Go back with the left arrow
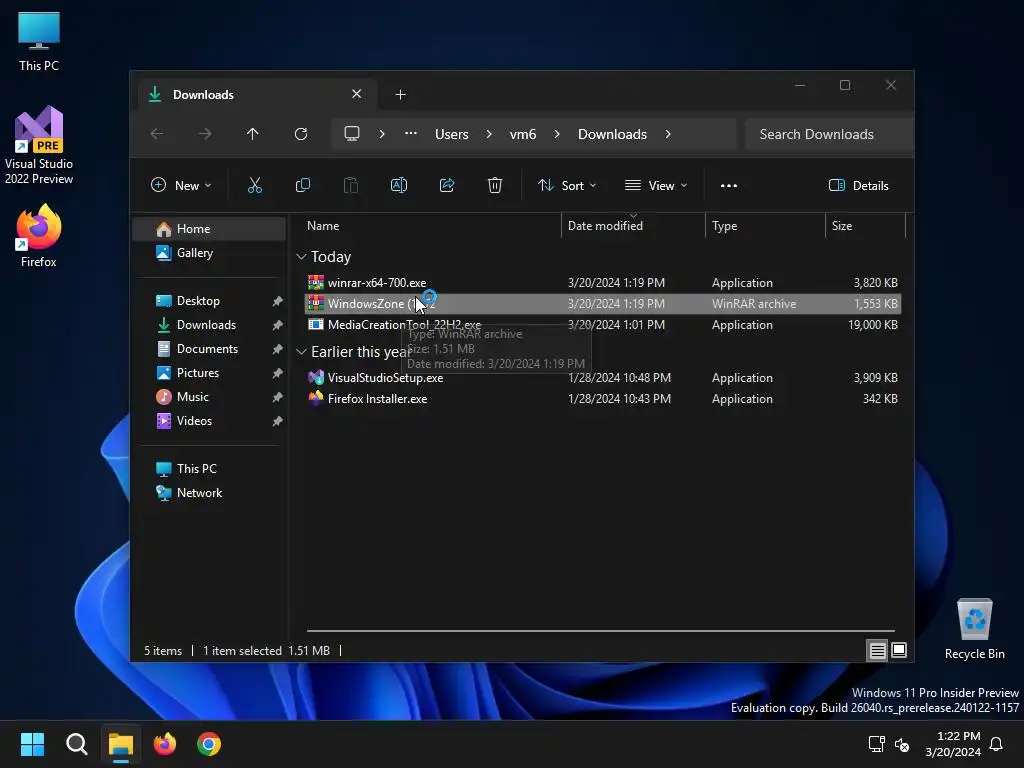Viewport: 1024px width, 768px height. pos(157,134)
